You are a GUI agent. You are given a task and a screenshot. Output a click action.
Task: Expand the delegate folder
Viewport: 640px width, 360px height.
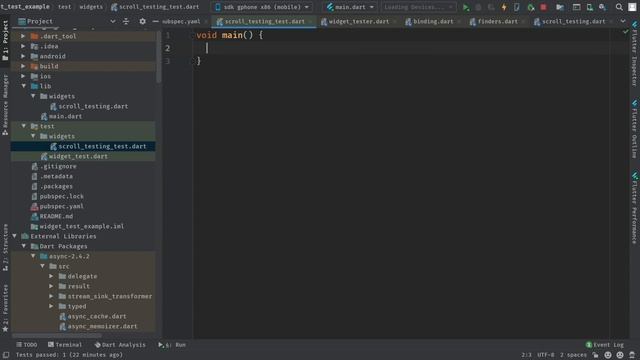(51, 276)
